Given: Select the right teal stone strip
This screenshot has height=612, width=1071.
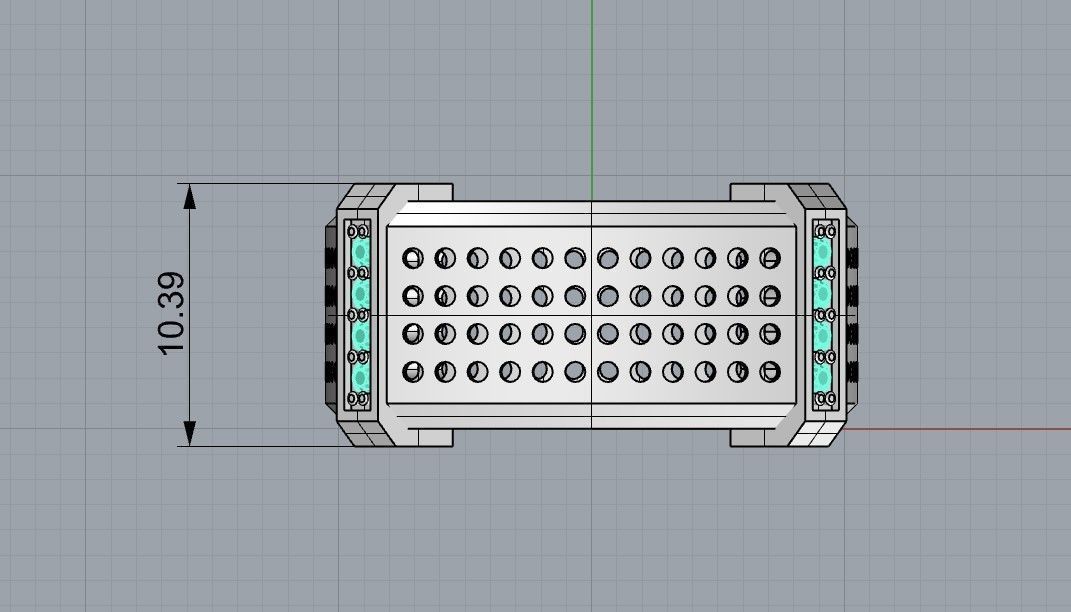Looking at the screenshot, I should tap(823, 314).
